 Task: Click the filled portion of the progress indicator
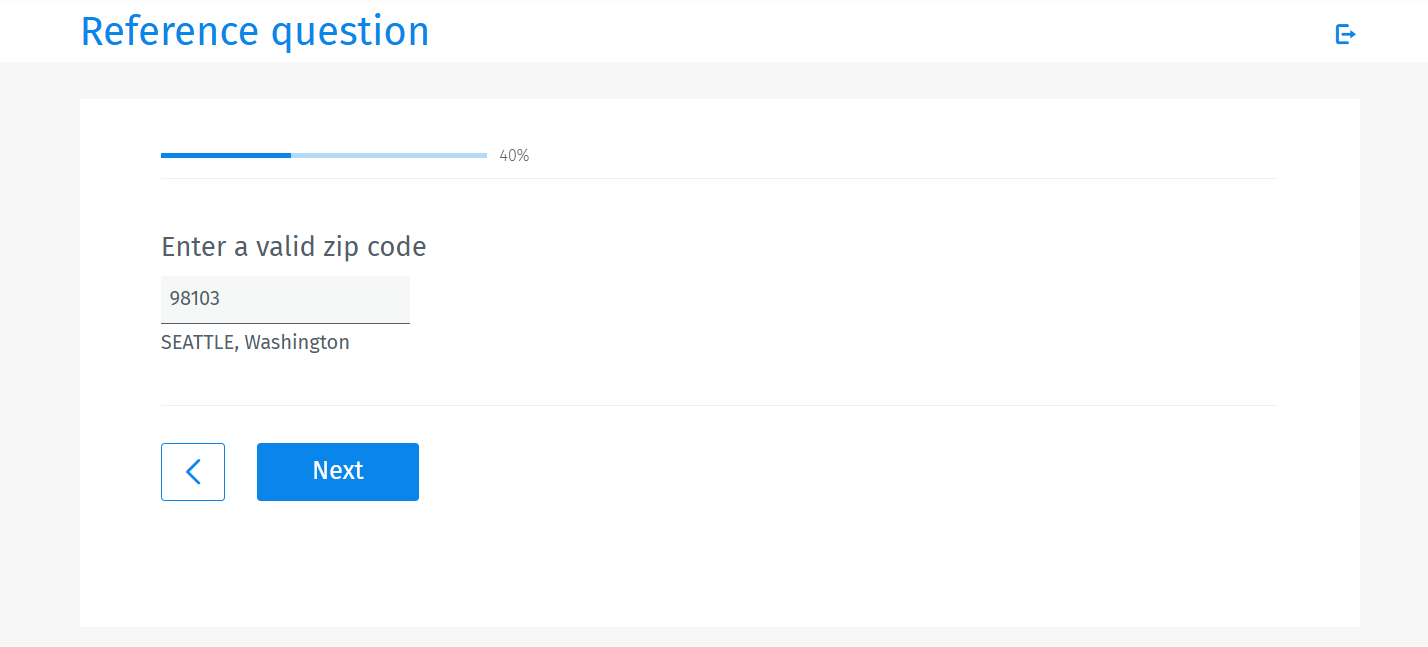pyautogui.click(x=225, y=155)
